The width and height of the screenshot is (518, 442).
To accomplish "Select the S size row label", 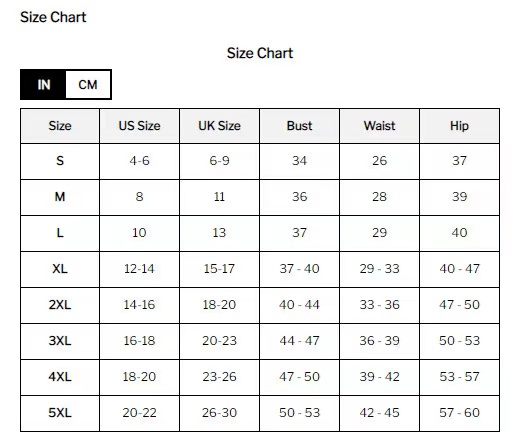I will tap(60, 161).
